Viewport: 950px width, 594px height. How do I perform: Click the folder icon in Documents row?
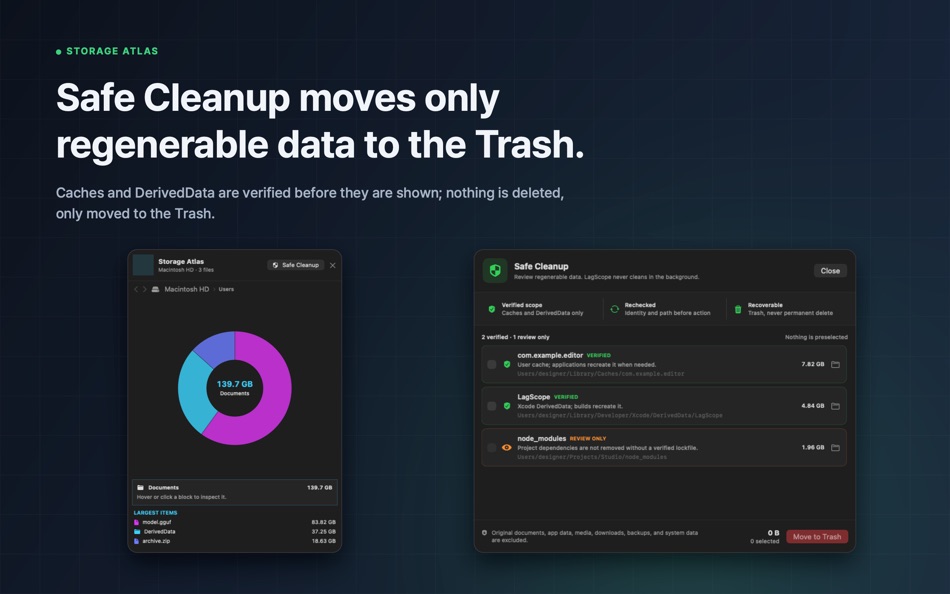tap(141, 487)
